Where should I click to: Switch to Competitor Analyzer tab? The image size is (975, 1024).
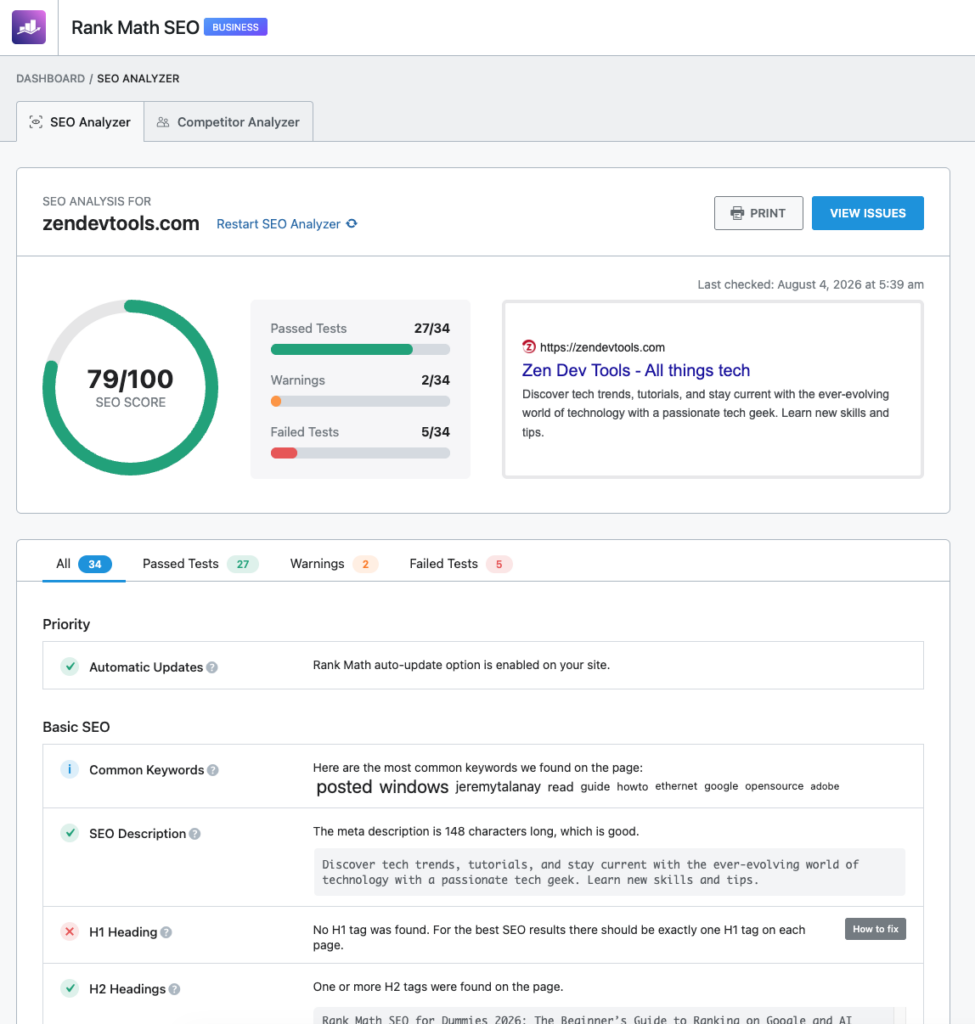(x=228, y=122)
